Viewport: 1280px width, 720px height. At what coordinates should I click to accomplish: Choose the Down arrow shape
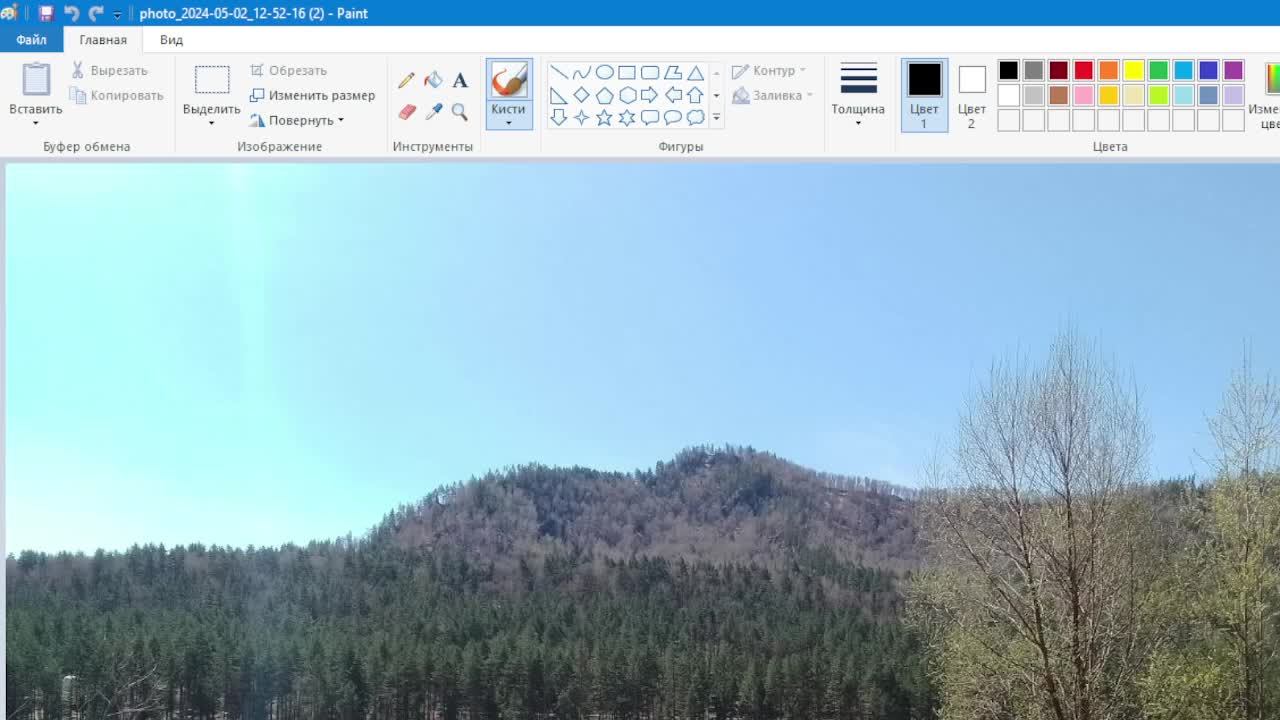559,118
